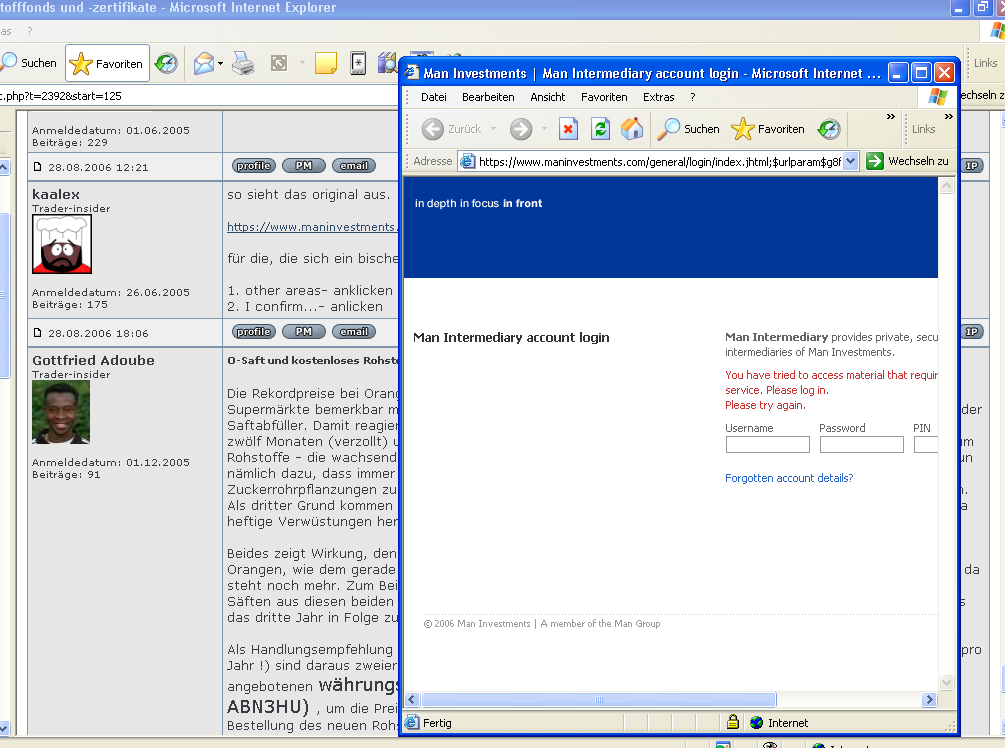Open the mail icon dropdown arrow in background window
Screen dimensions: 1005x748
(220, 63)
